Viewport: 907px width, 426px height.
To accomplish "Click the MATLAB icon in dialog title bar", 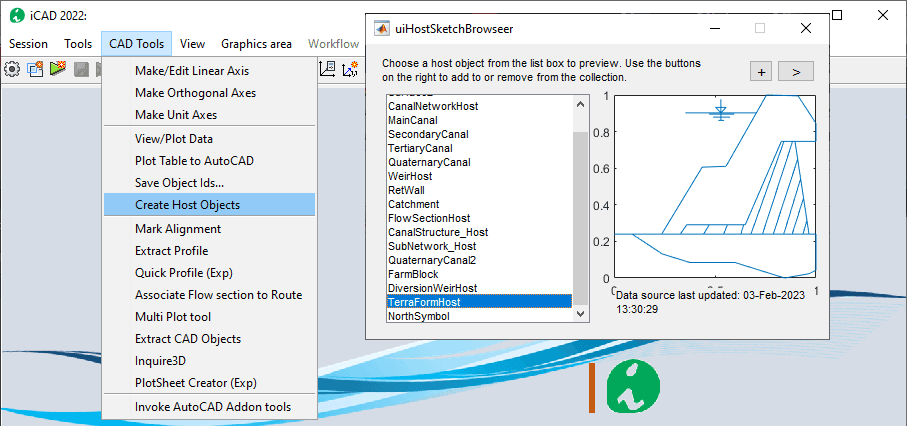I will click(381, 29).
